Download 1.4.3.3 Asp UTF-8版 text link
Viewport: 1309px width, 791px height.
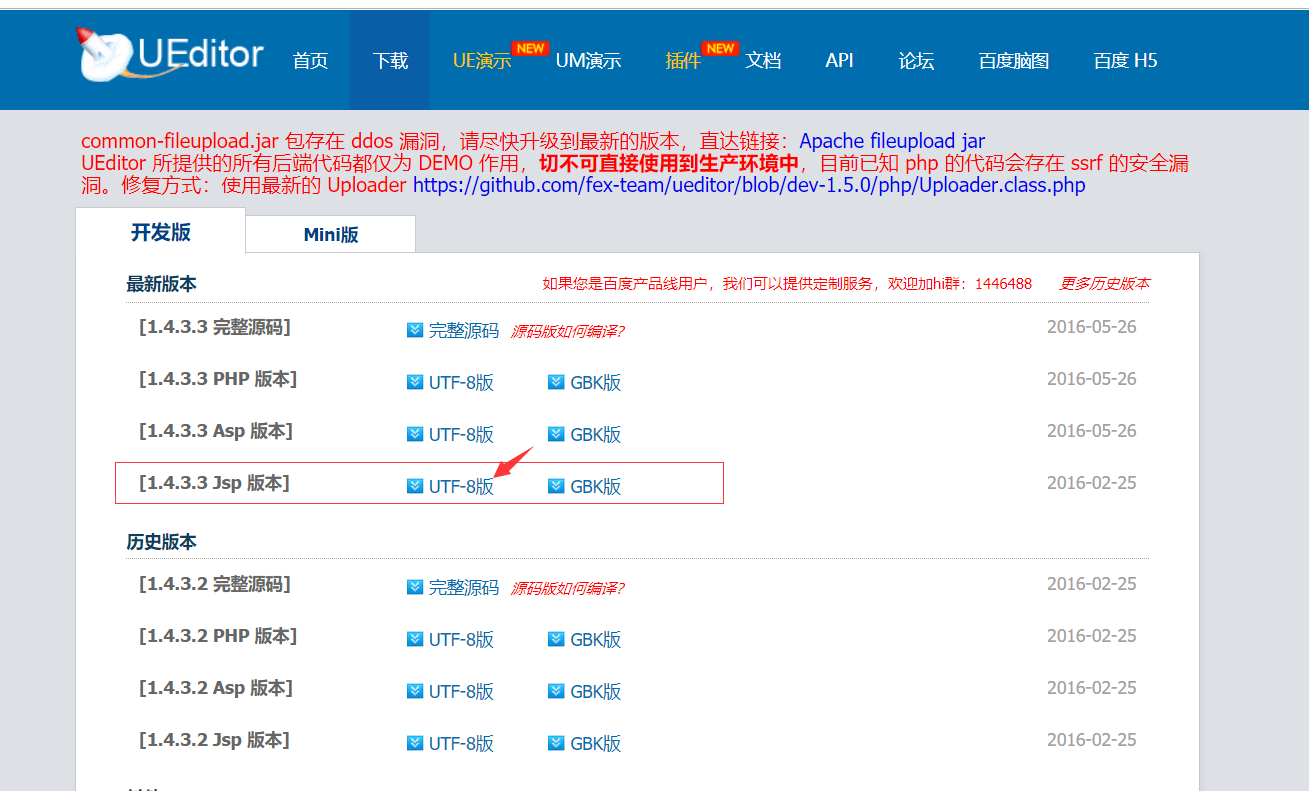[x=461, y=435]
